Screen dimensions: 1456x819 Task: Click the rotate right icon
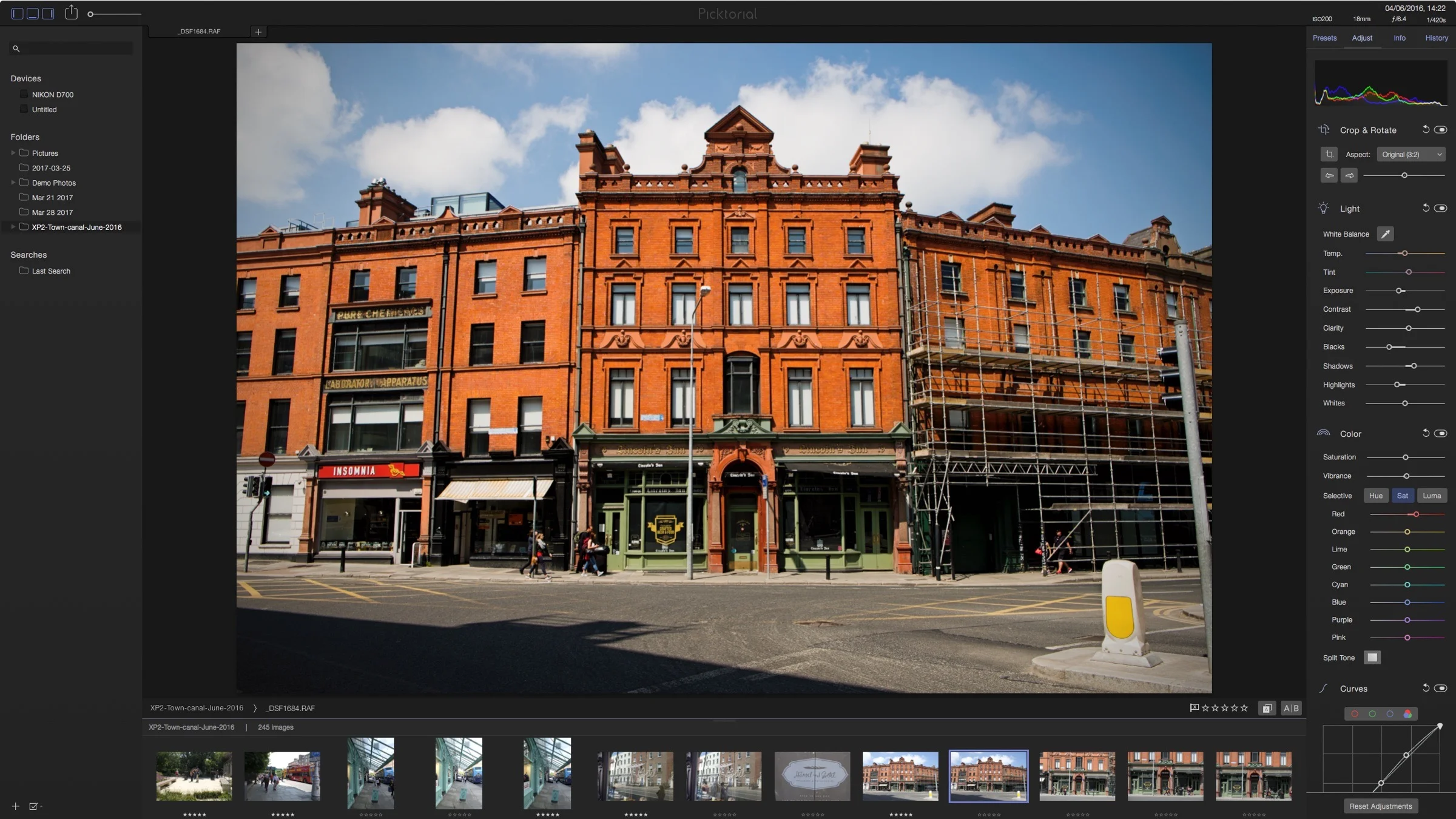[1349, 175]
